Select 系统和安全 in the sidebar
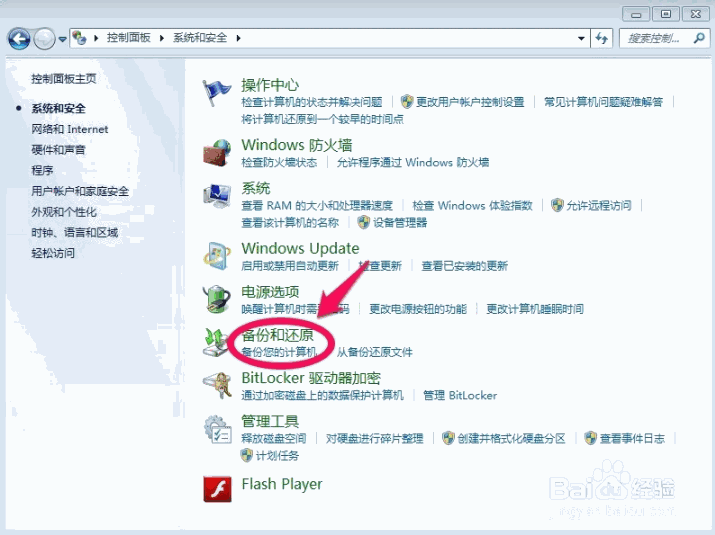Viewport: 715px width, 535px height. 58,109
